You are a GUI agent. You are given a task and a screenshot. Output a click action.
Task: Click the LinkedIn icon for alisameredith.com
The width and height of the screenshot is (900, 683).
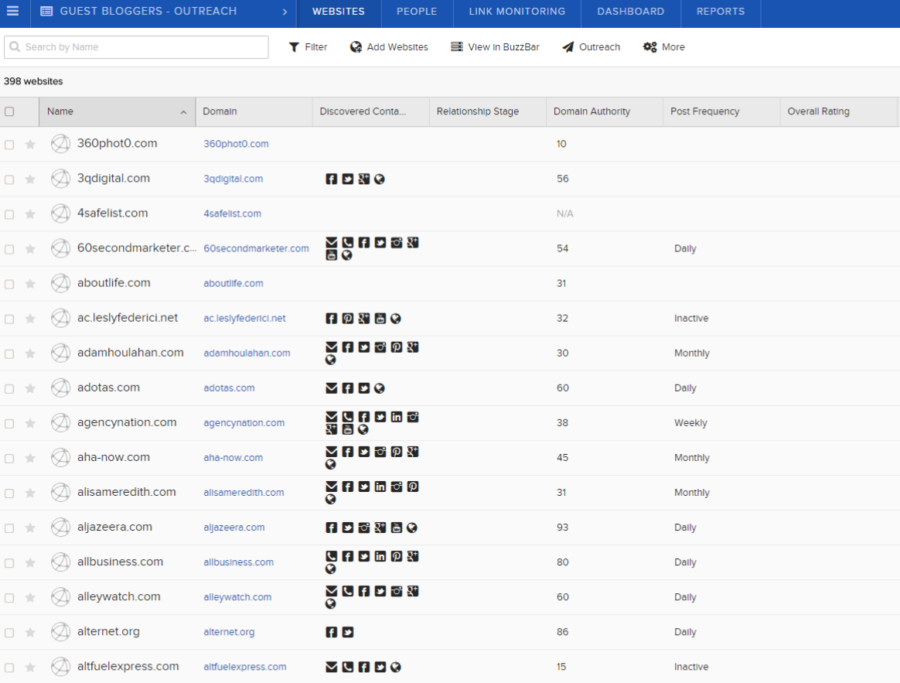coord(380,486)
